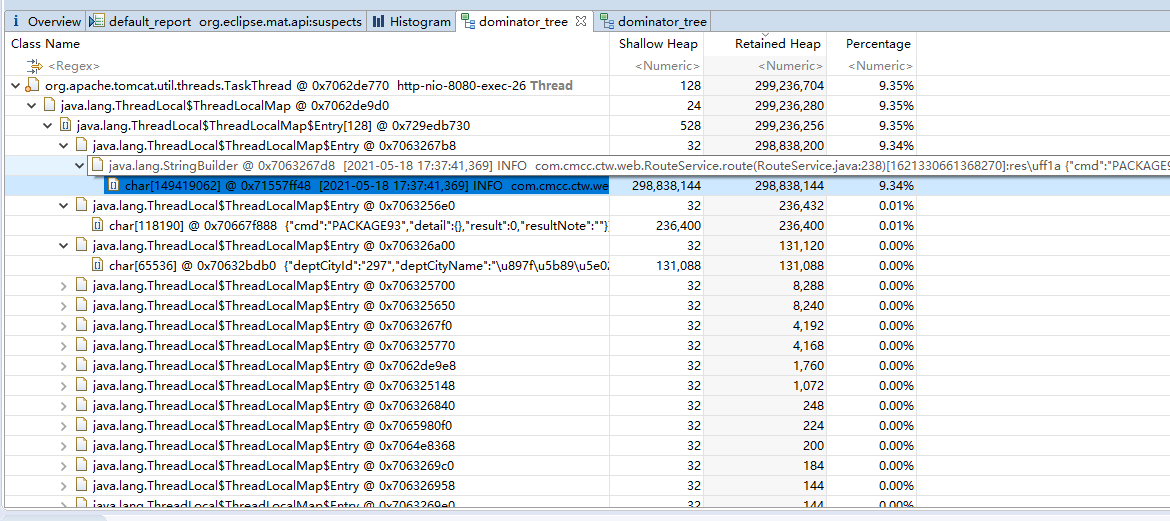Click the TaskThread thread object icon
The image size is (1170, 521).
(x=34, y=86)
